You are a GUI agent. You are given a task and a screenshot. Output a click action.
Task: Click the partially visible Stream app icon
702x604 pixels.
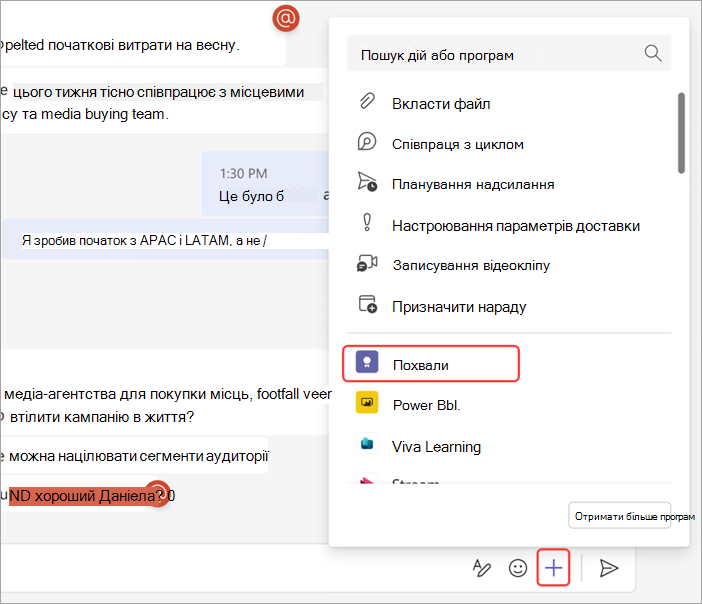367,479
